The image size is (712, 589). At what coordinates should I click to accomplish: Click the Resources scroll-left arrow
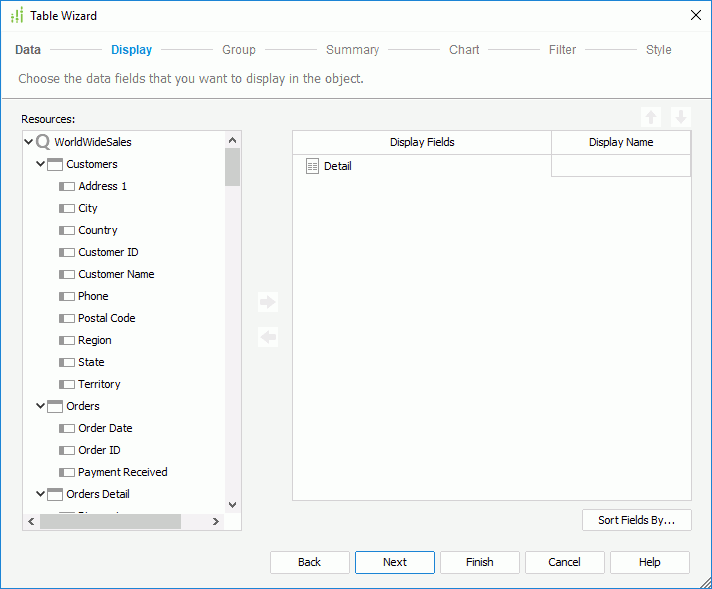point(31,521)
